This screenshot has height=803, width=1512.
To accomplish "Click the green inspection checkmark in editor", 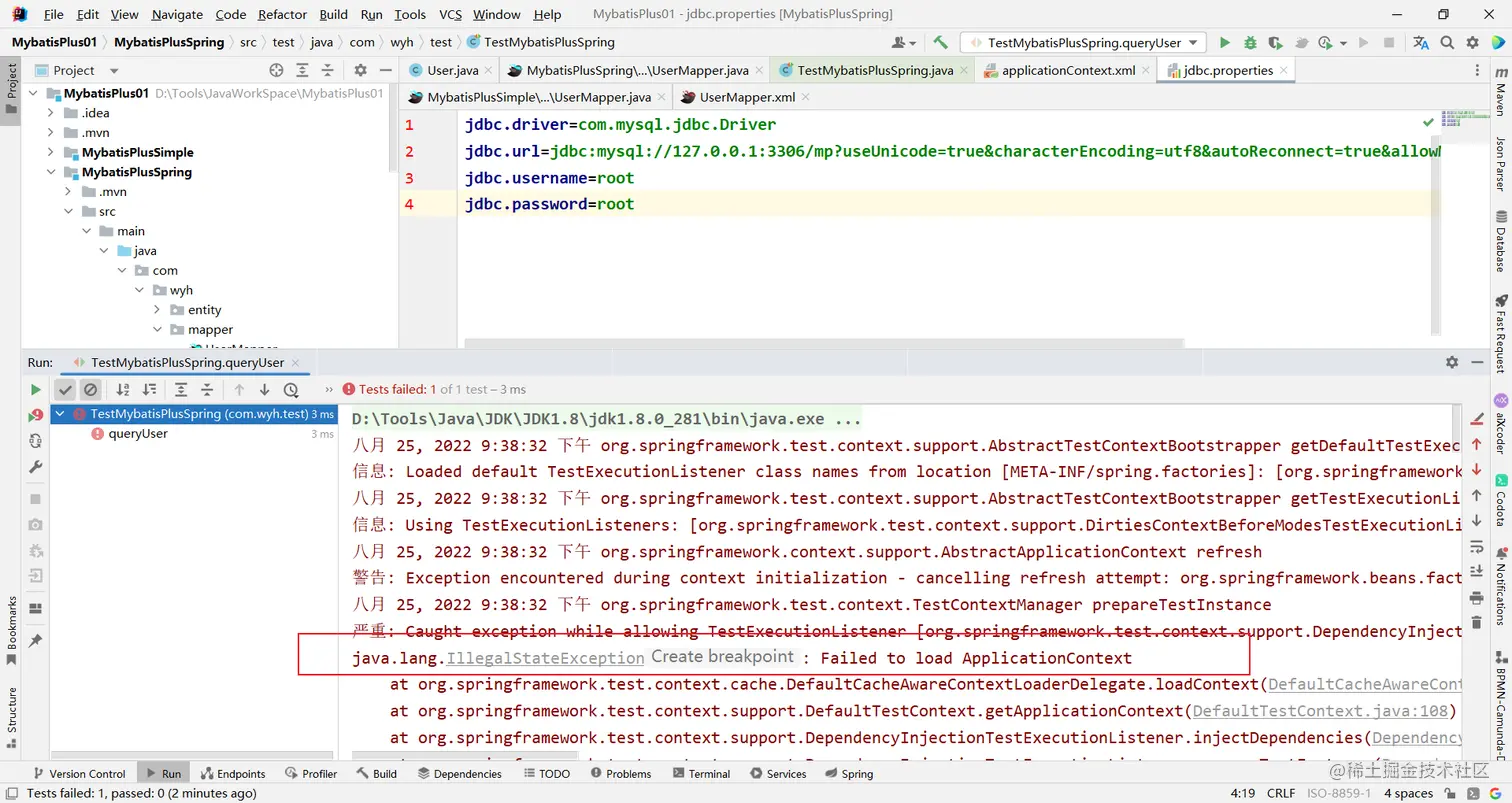I will 1428,122.
